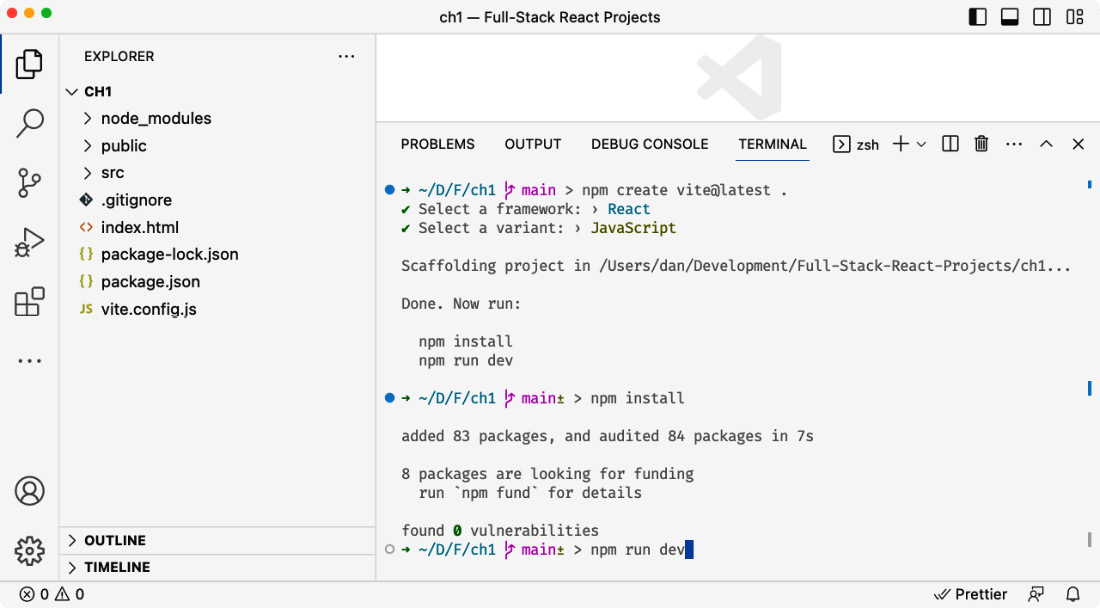Customize layout from title bar
1100x608 pixels.
coord(1075,17)
